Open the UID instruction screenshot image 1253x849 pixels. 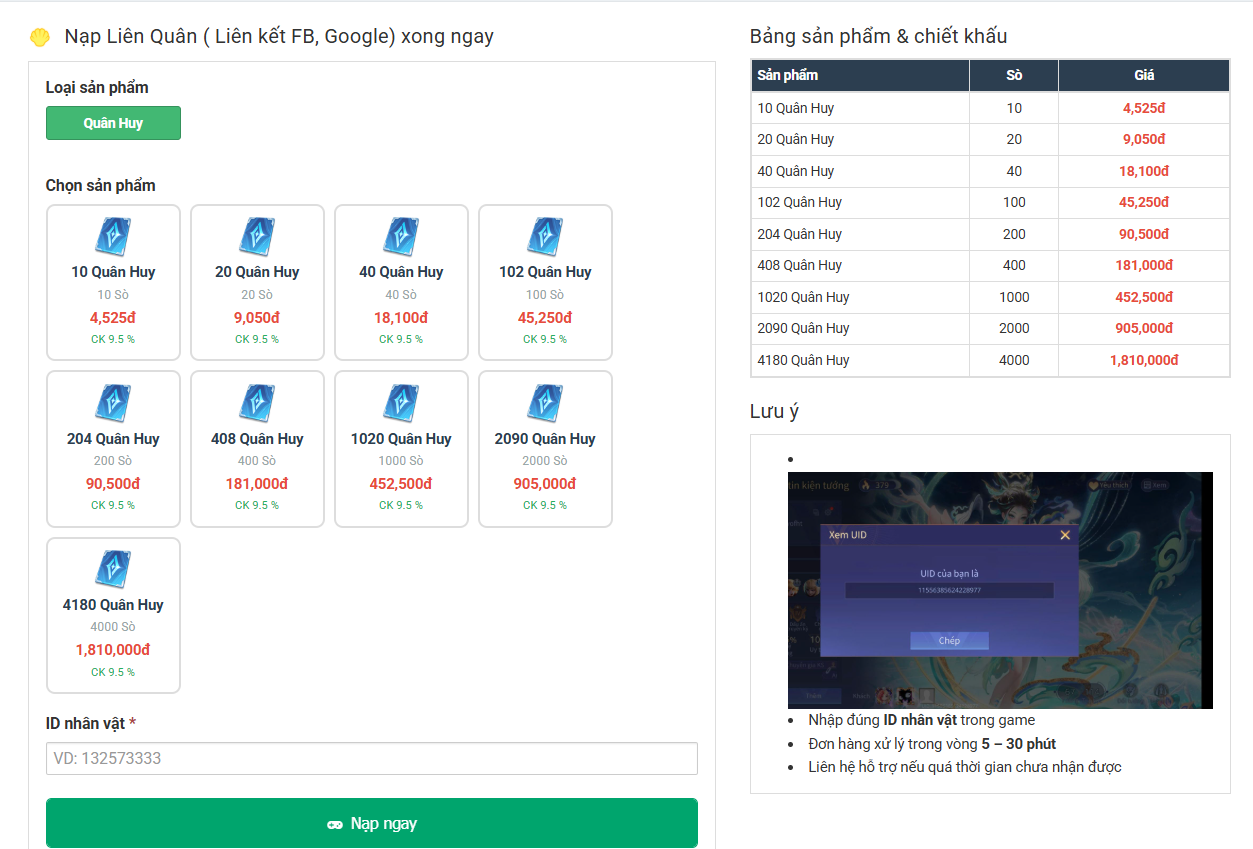1000,590
